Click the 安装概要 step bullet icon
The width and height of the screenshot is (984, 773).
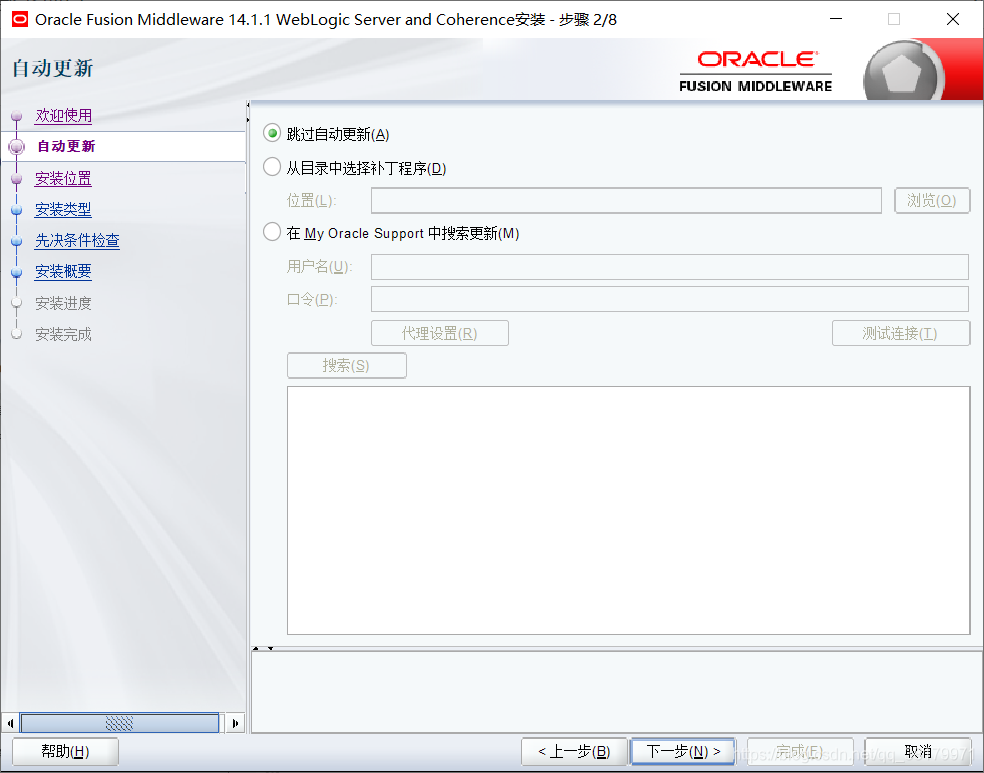pyautogui.click(x=17, y=272)
